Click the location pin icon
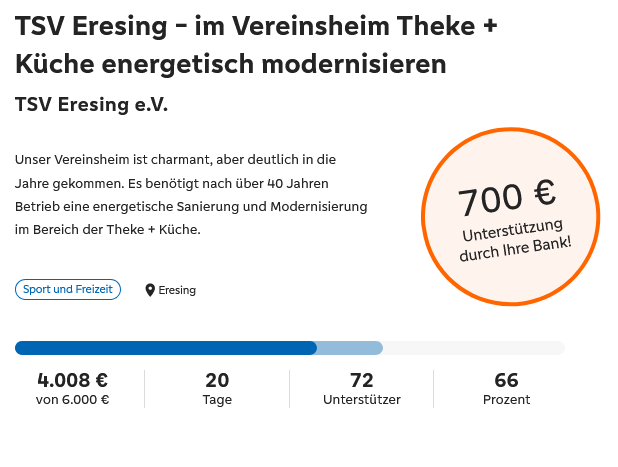618x467 pixels. tap(150, 290)
